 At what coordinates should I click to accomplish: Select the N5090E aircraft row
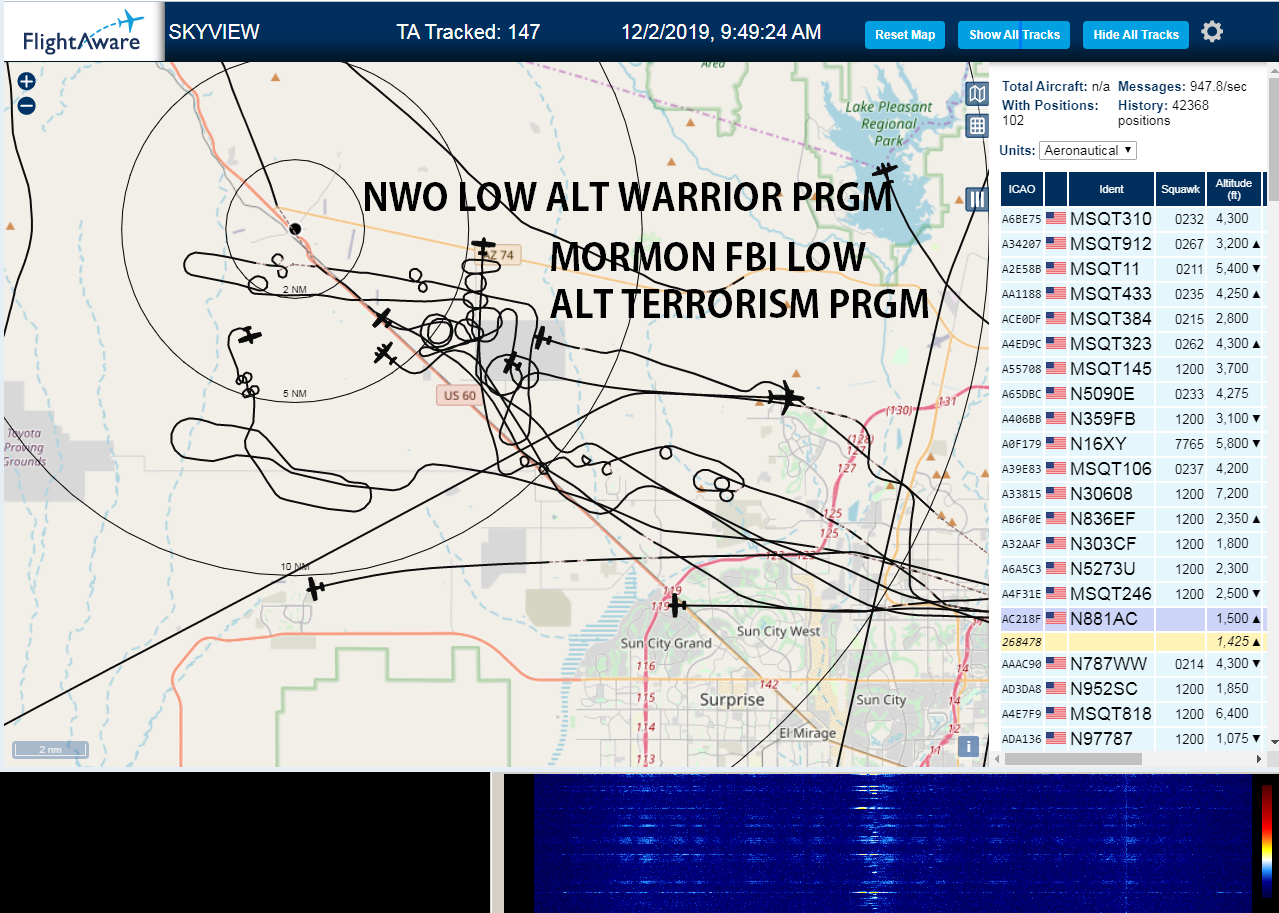tap(1134, 393)
